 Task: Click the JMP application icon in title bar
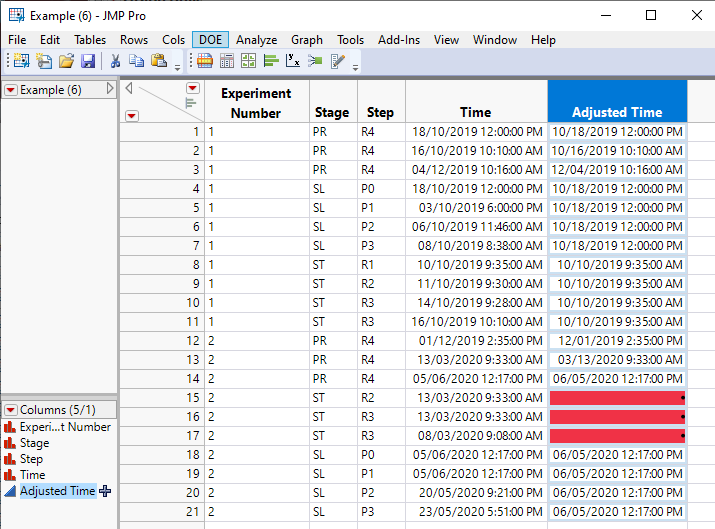pyautogui.click(x=17, y=16)
